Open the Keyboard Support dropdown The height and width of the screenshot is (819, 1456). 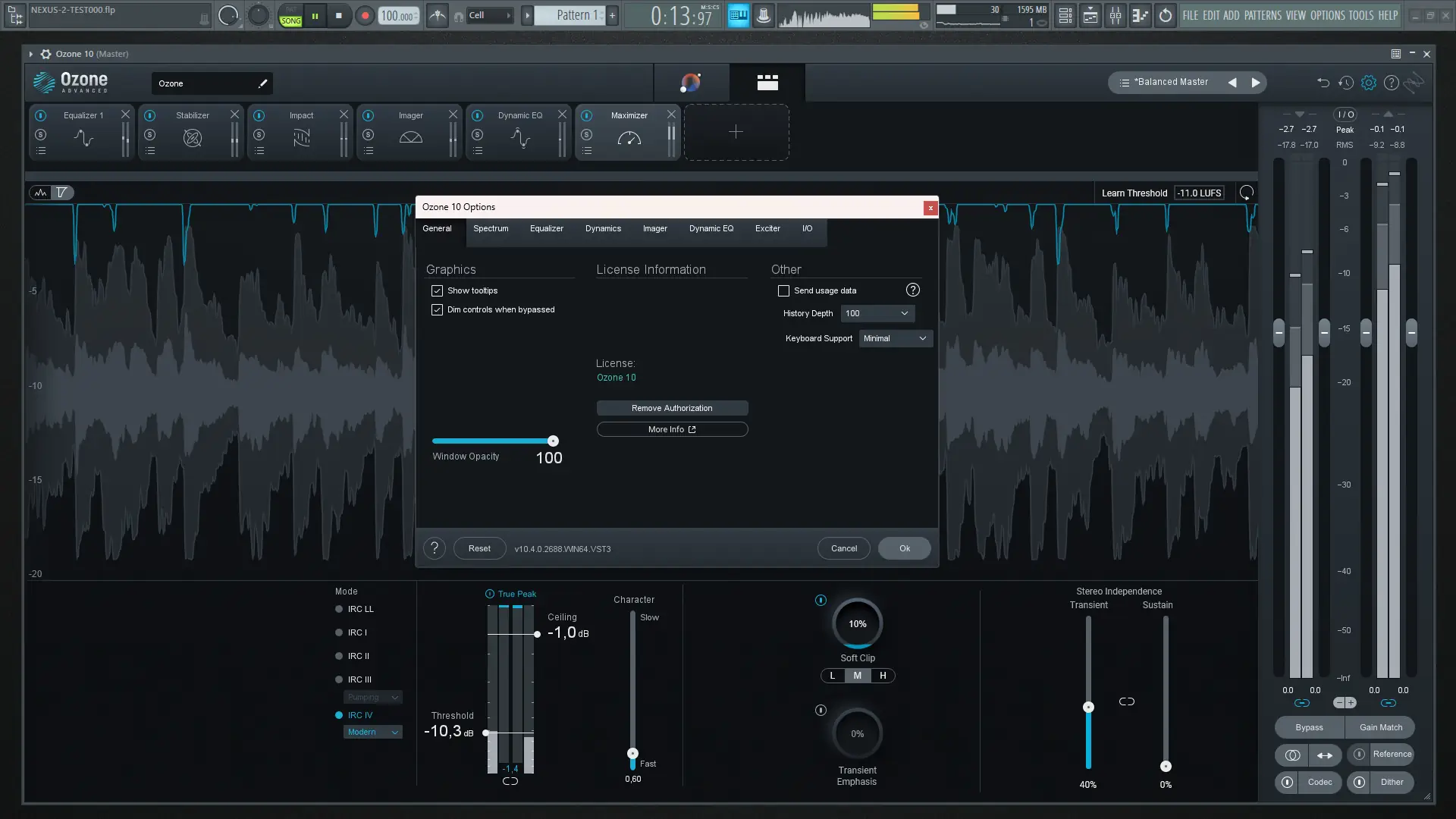click(895, 338)
